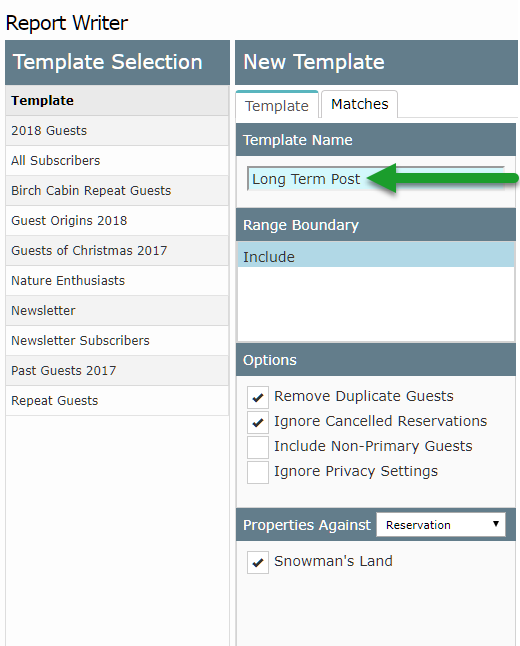Open the Properties Against Reservation dropdown
This screenshot has width=520, height=646.
(441, 524)
